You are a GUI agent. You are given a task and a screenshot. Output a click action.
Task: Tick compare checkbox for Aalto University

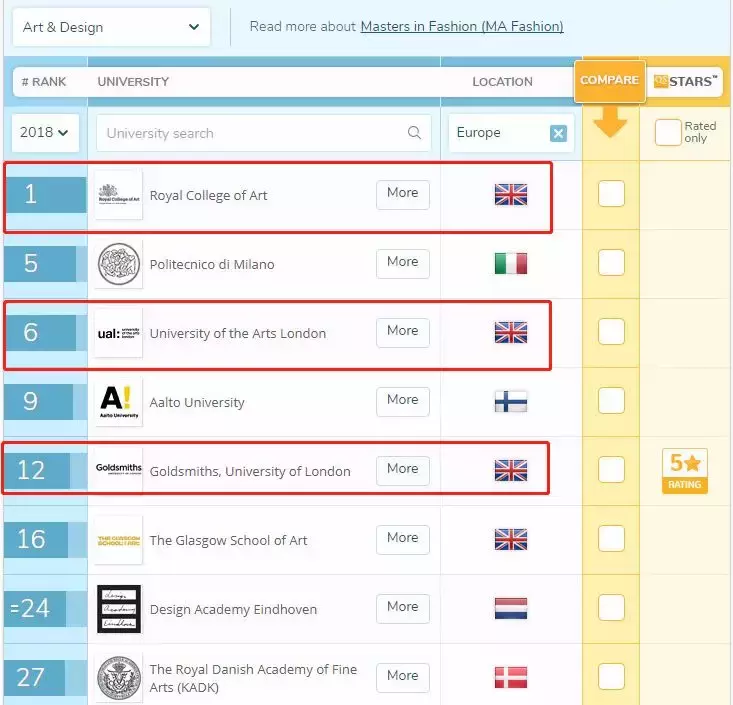(611, 400)
